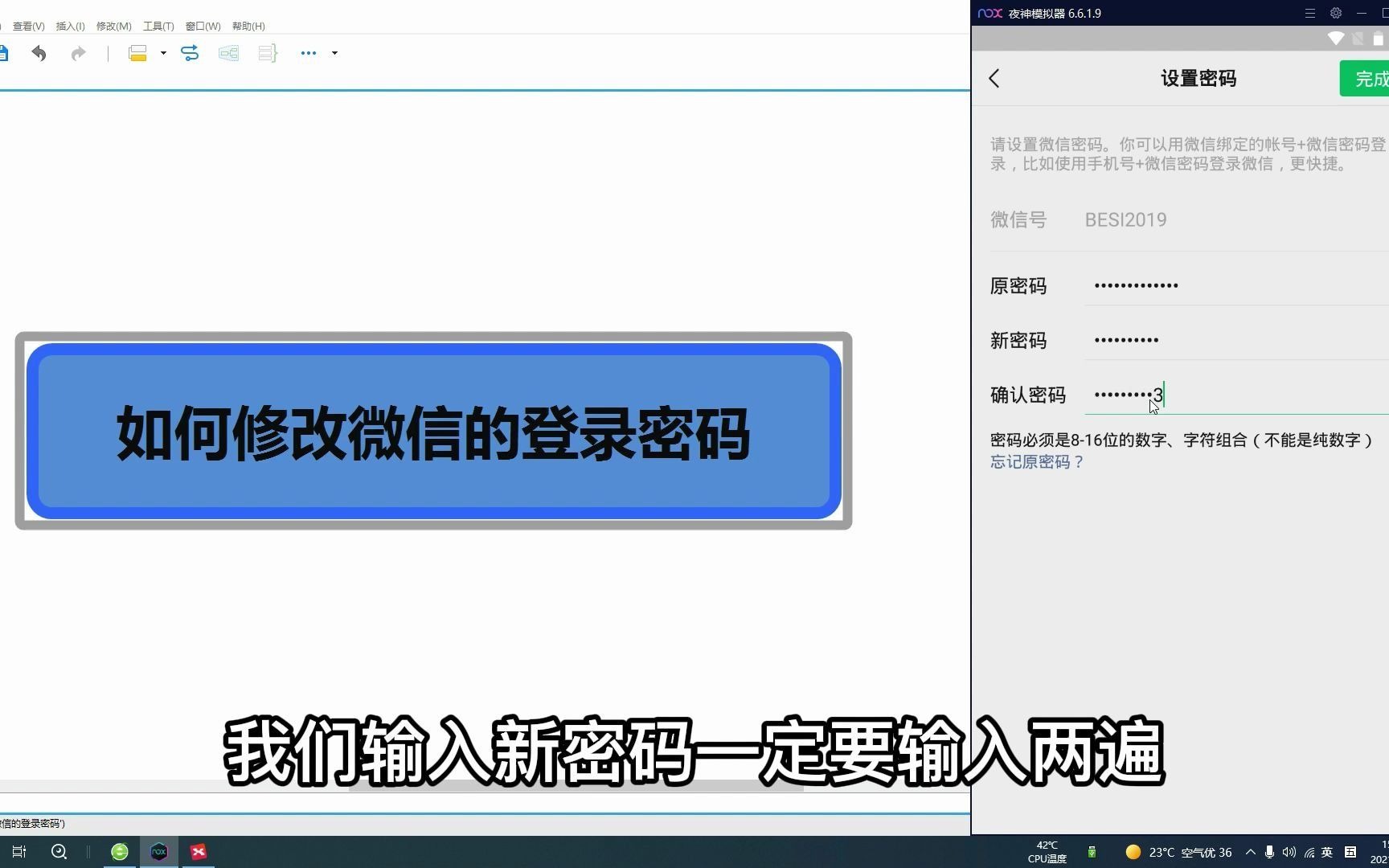Click the 微信号 value BESI2019
This screenshot has width=1389, height=868.
1125,220
